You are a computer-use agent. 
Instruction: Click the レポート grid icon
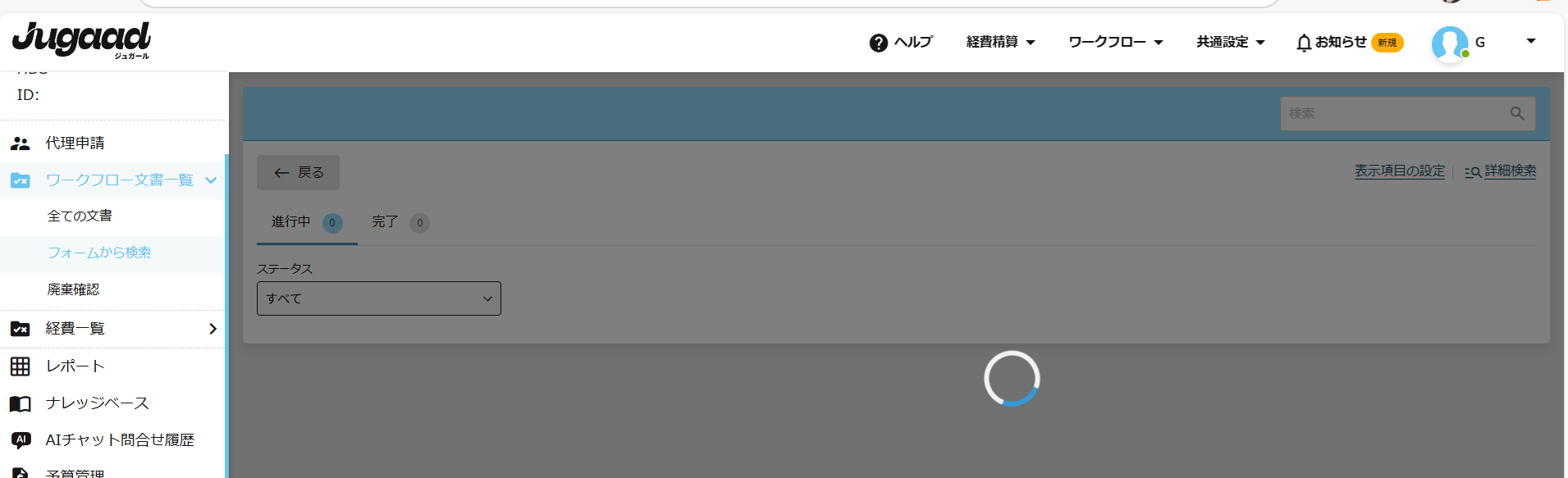21,366
